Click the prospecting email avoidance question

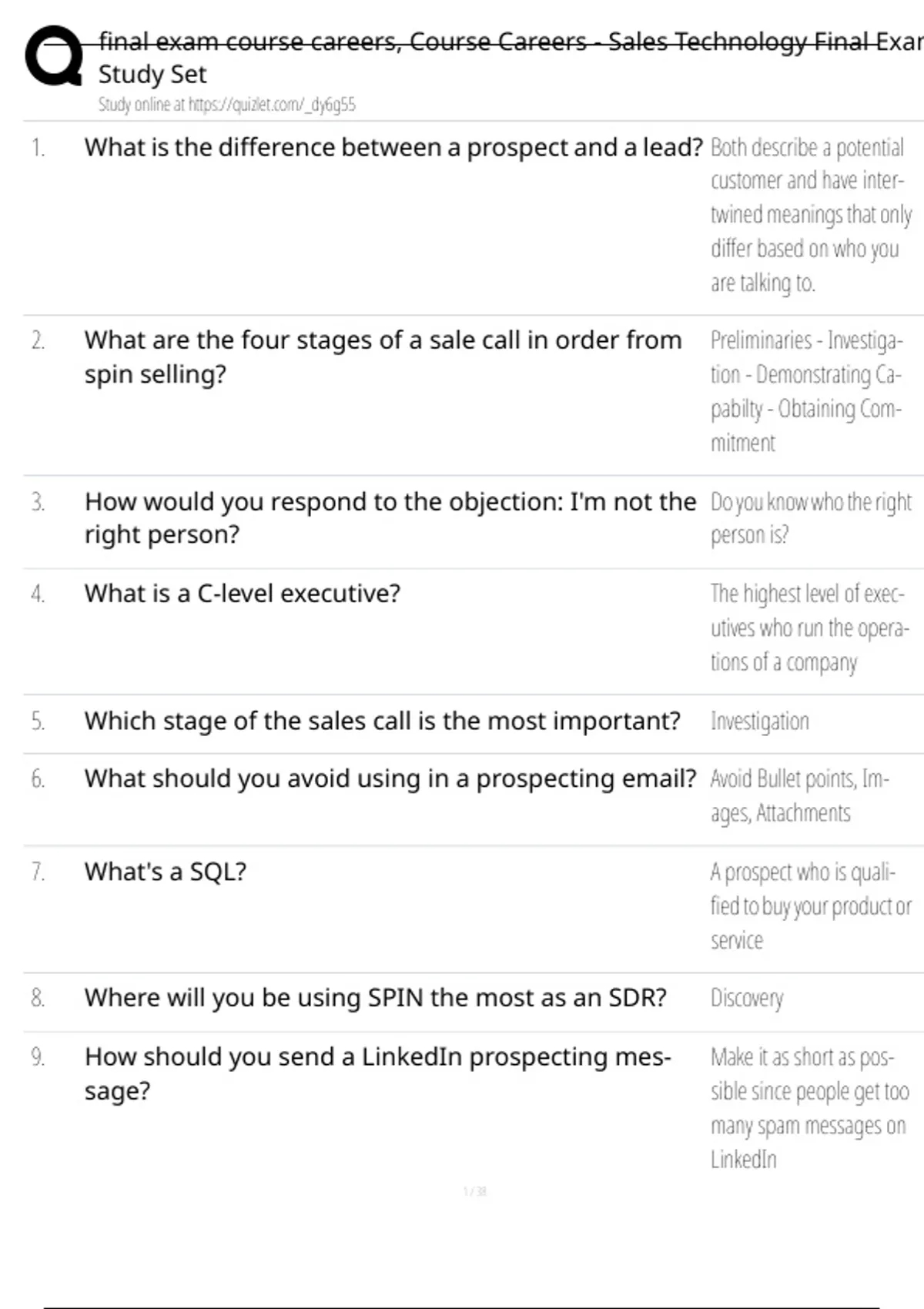390,778
